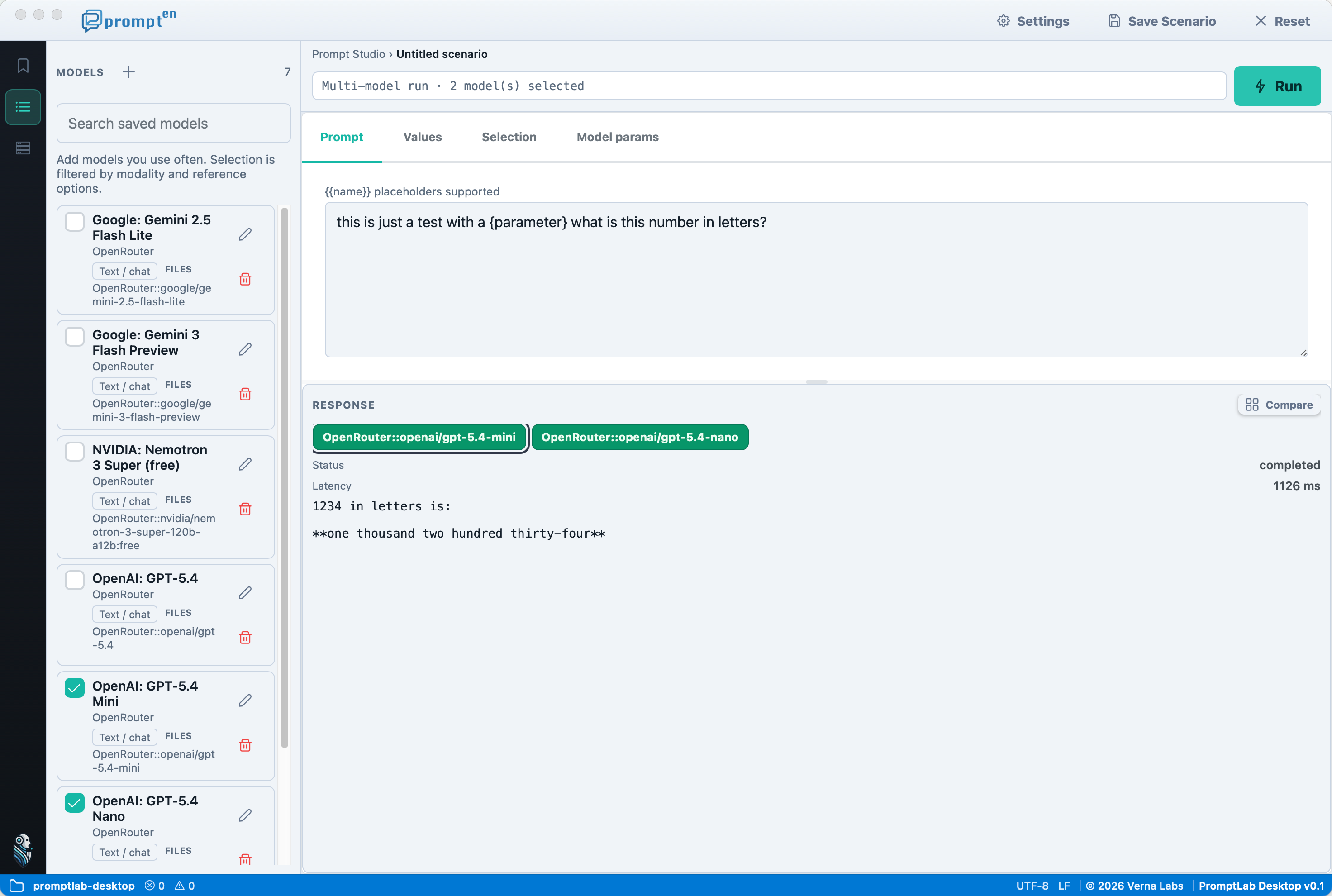Open the Values tab
This screenshot has width=1332, height=896.
tap(423, 137)
